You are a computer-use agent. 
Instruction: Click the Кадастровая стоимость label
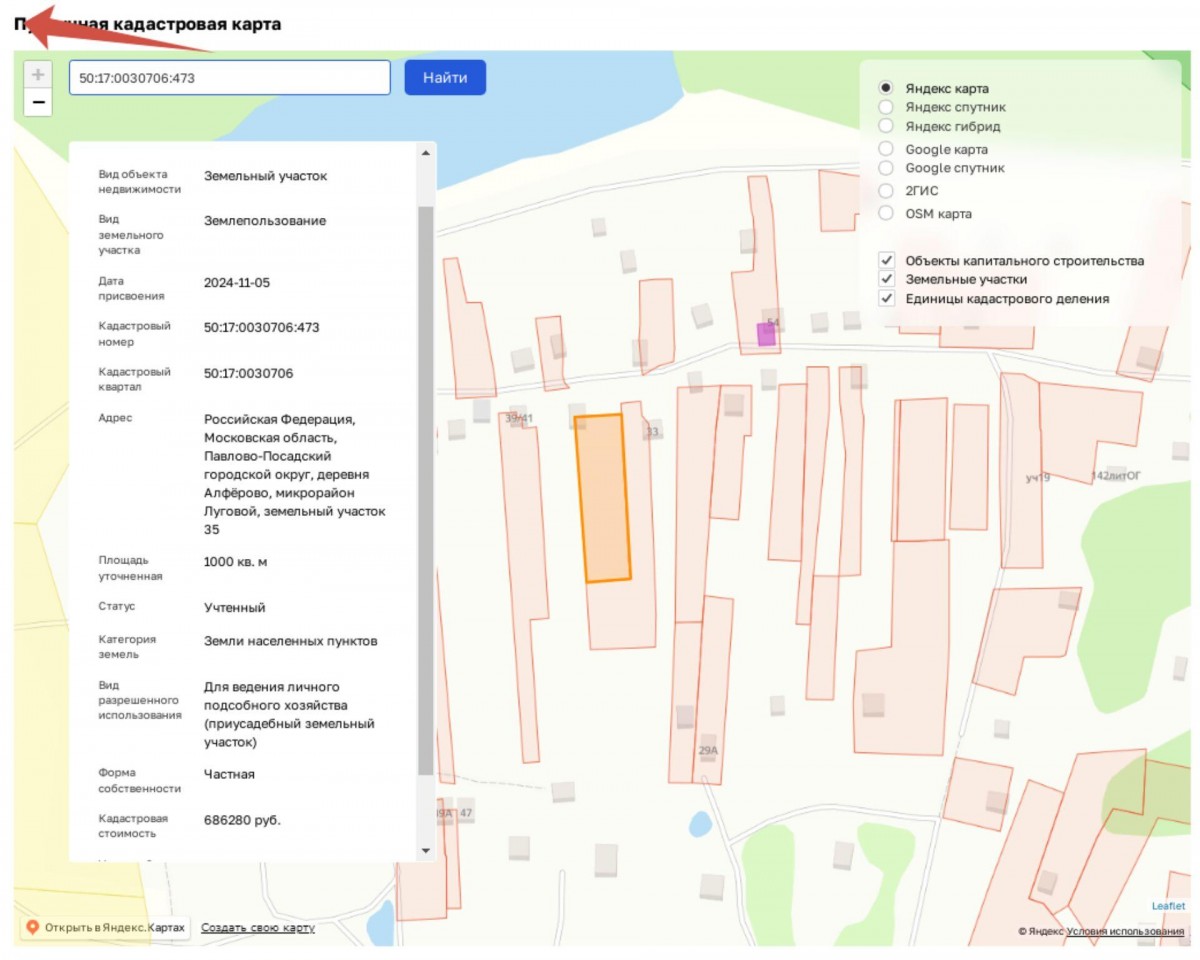tap(134, 826)
